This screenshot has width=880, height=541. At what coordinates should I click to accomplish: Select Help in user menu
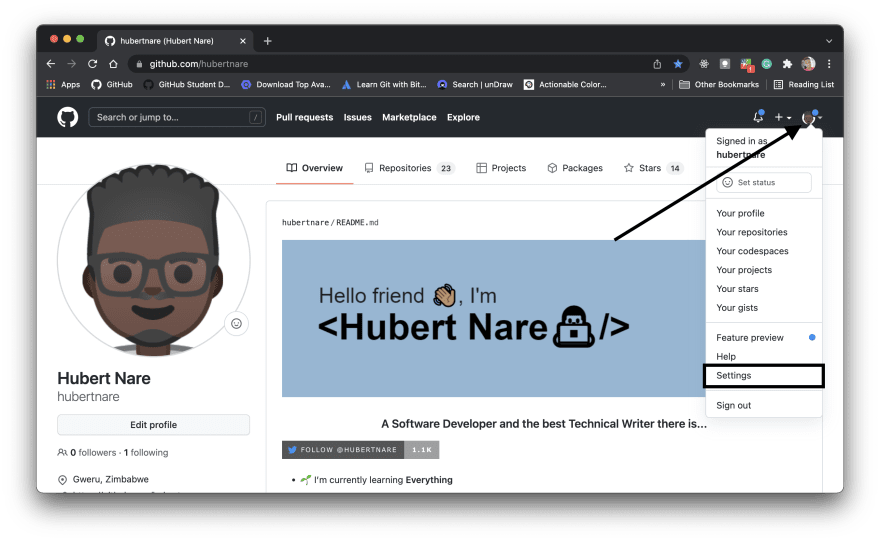click(763, 356)
